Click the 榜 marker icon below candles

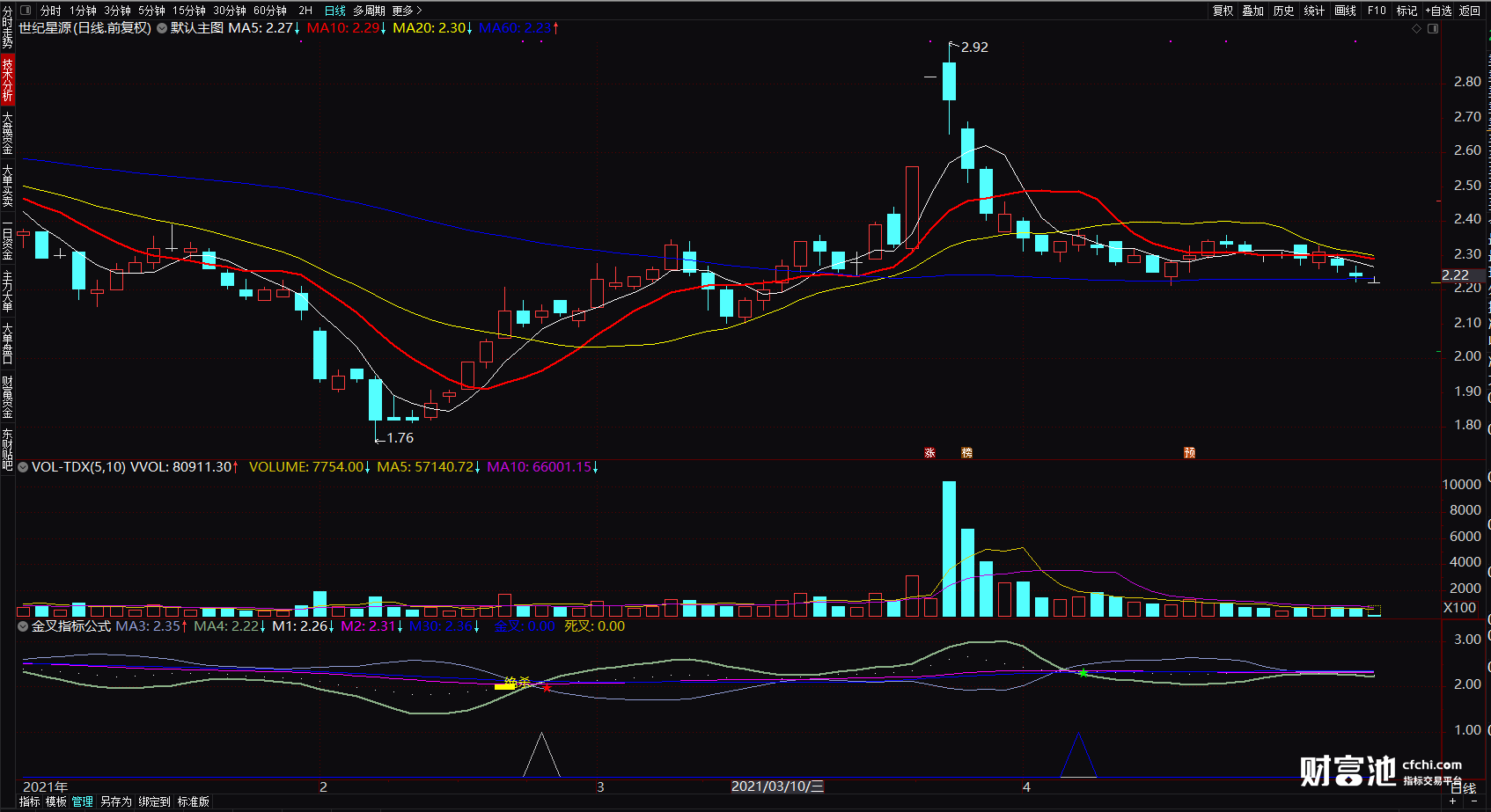(967, 453)
